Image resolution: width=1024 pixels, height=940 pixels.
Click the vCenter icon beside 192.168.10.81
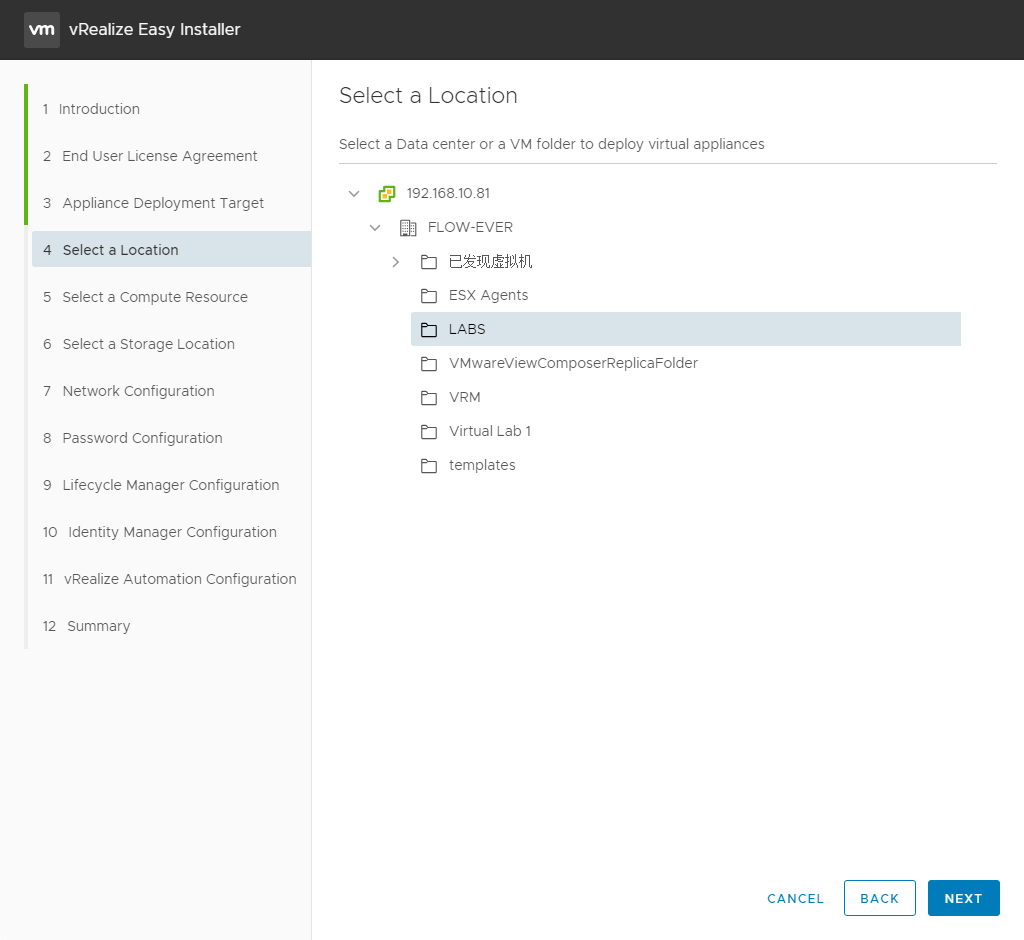[387, 193]
